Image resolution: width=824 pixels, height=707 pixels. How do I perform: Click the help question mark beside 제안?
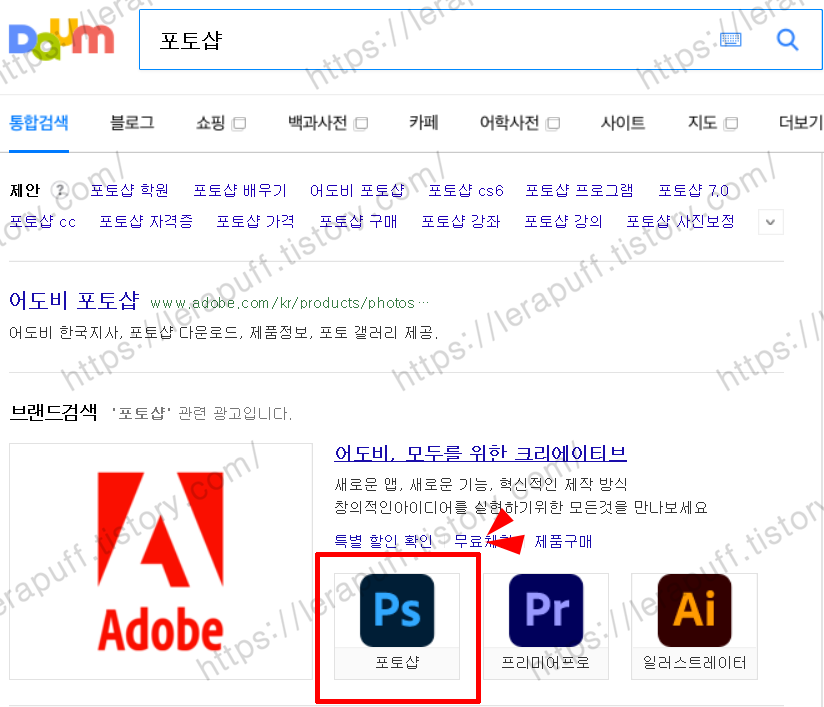pyautogui.click(x=61, y=190)
